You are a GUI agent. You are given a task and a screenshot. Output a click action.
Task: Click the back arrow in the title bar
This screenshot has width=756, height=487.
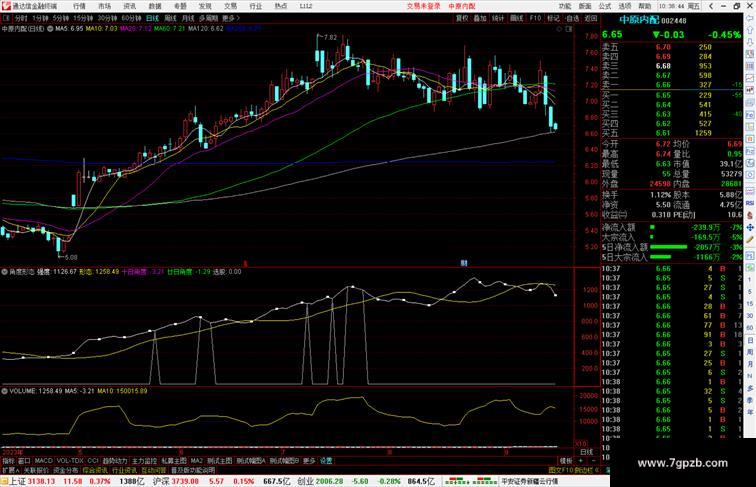[711, 6]
